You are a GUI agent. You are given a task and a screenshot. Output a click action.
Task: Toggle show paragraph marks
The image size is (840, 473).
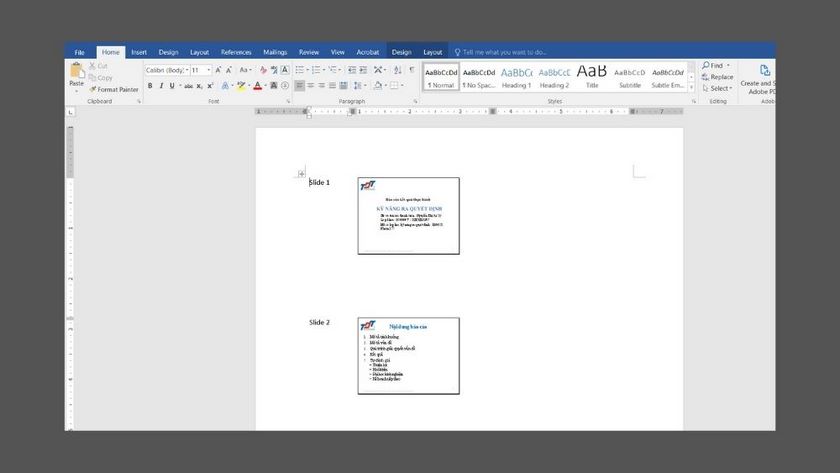click(411, 70)
